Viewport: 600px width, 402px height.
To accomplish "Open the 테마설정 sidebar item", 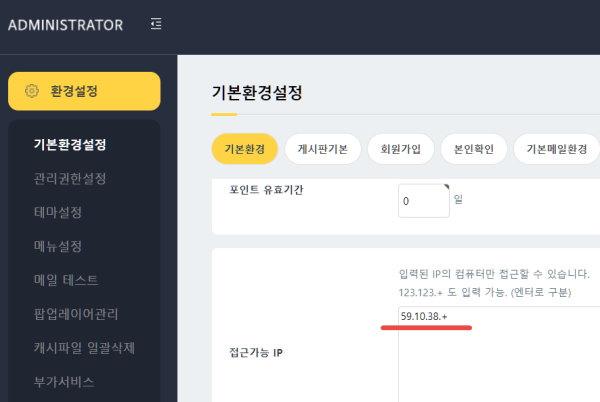I will coord(58,212).
